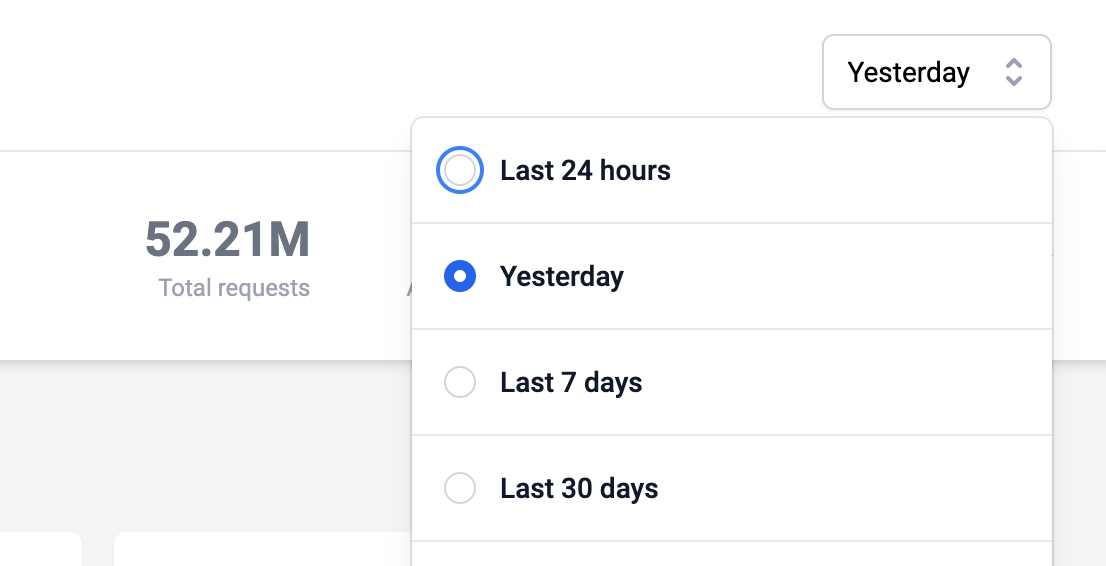Click the "Last 24 hours" option label
Screen dimensions: 1106x566
point(585,170)
